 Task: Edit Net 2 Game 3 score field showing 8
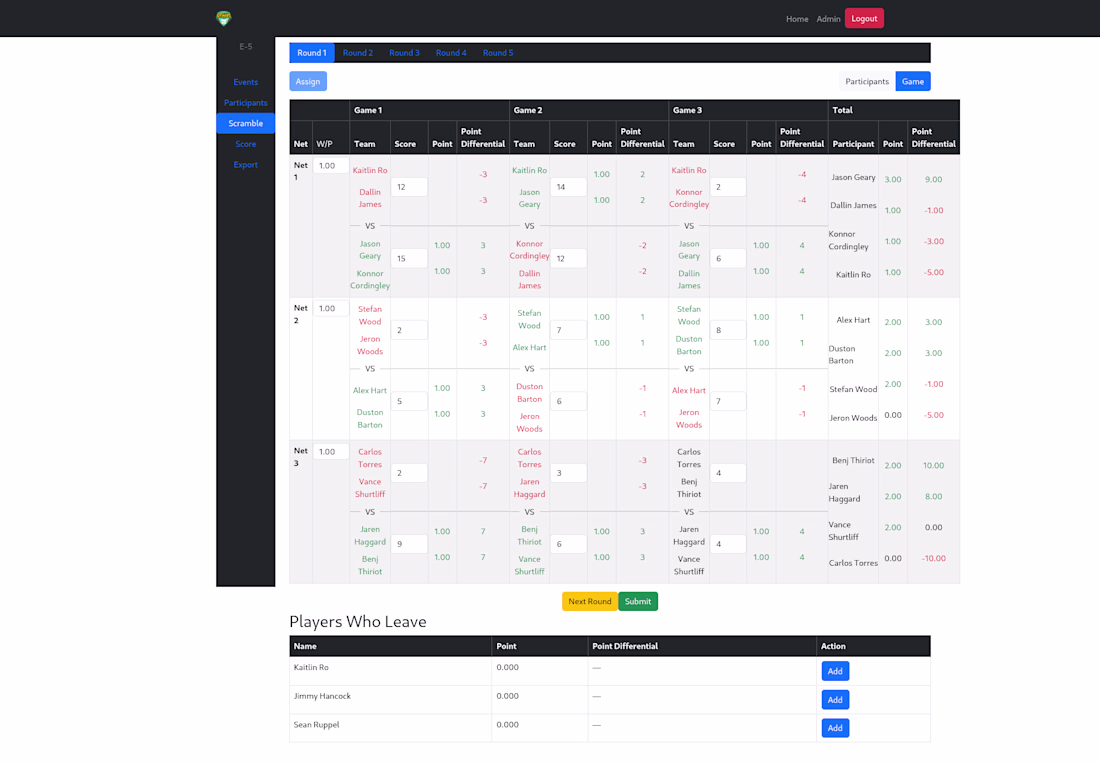(727, 330)
